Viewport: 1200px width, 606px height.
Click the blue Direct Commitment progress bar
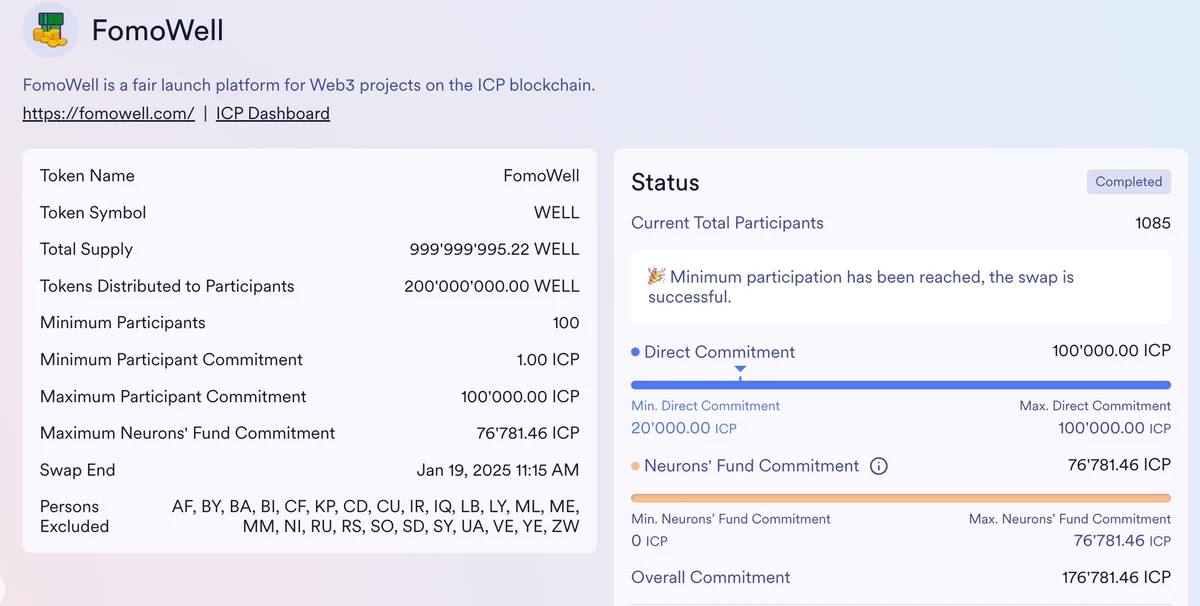[901, 385]
